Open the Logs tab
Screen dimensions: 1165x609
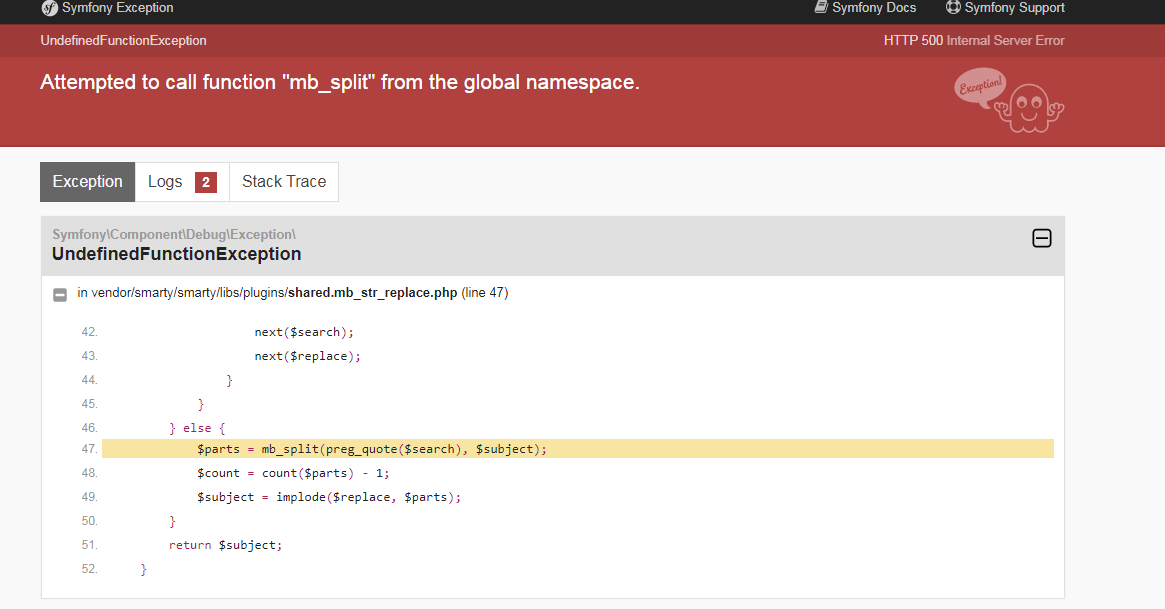182,182
